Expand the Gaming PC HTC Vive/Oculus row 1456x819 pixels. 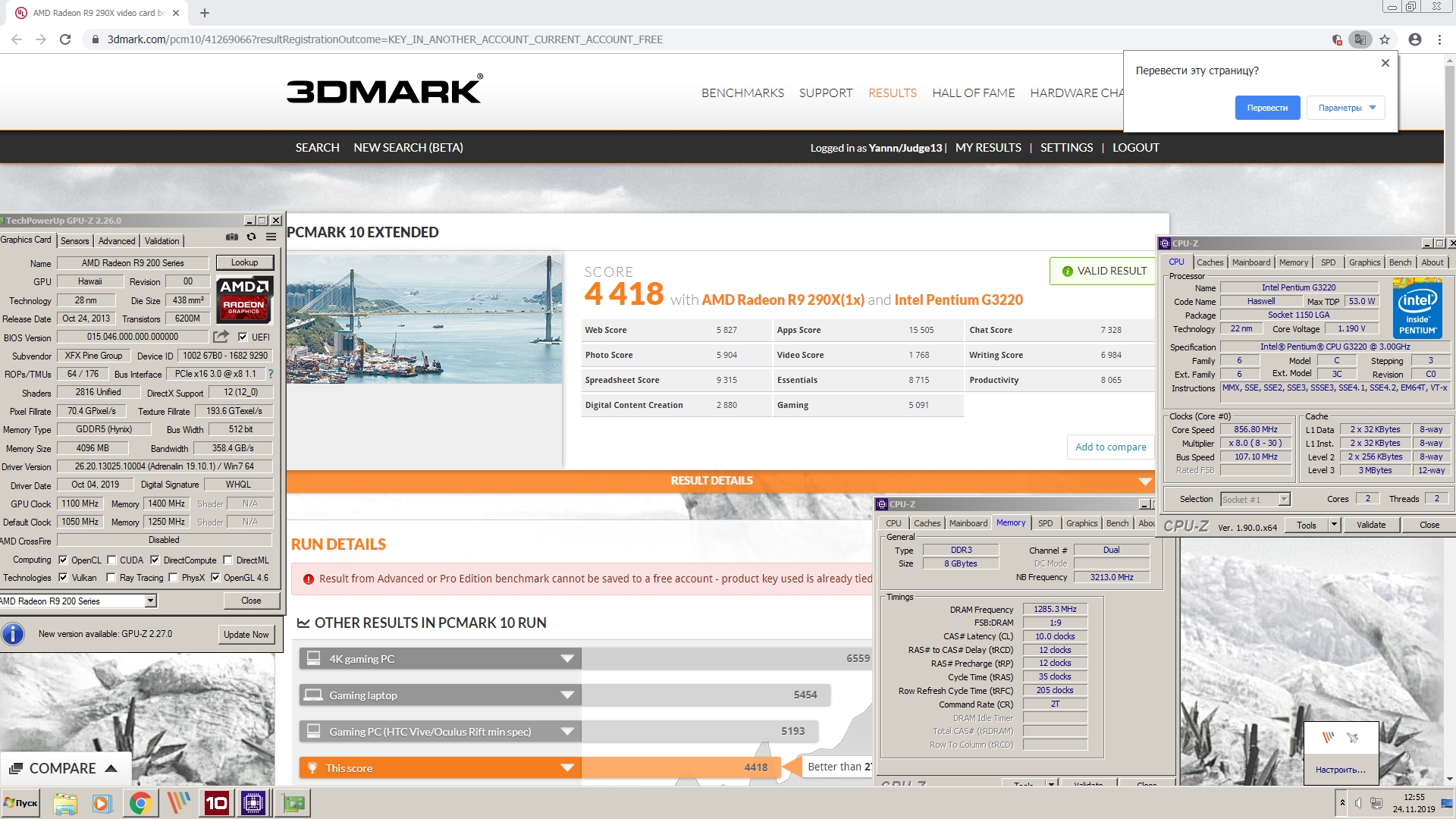coord(566,732)
